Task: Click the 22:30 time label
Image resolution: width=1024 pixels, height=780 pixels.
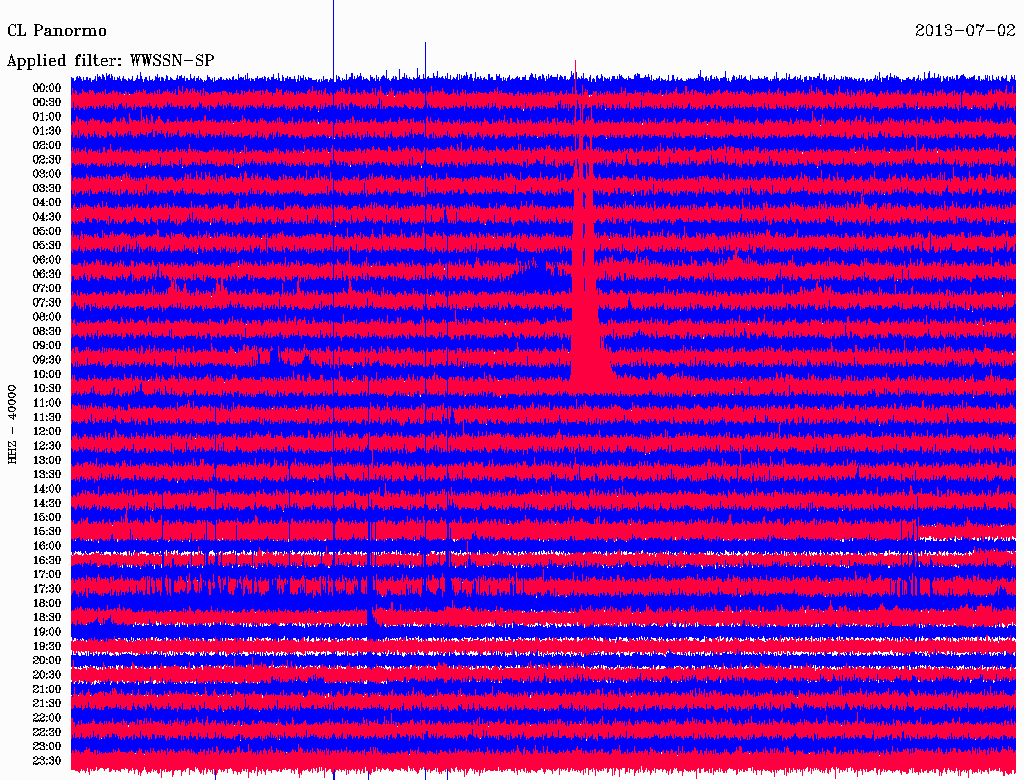Action: (46, 732)
